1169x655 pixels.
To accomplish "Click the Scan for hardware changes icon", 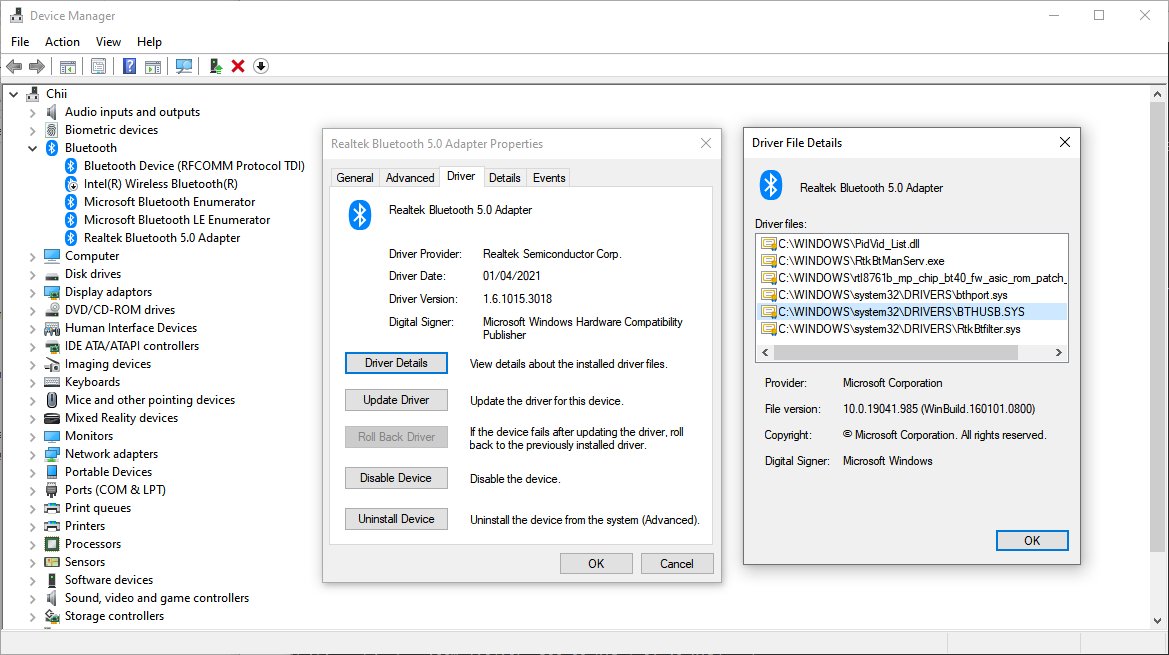I will click(184, 66).
